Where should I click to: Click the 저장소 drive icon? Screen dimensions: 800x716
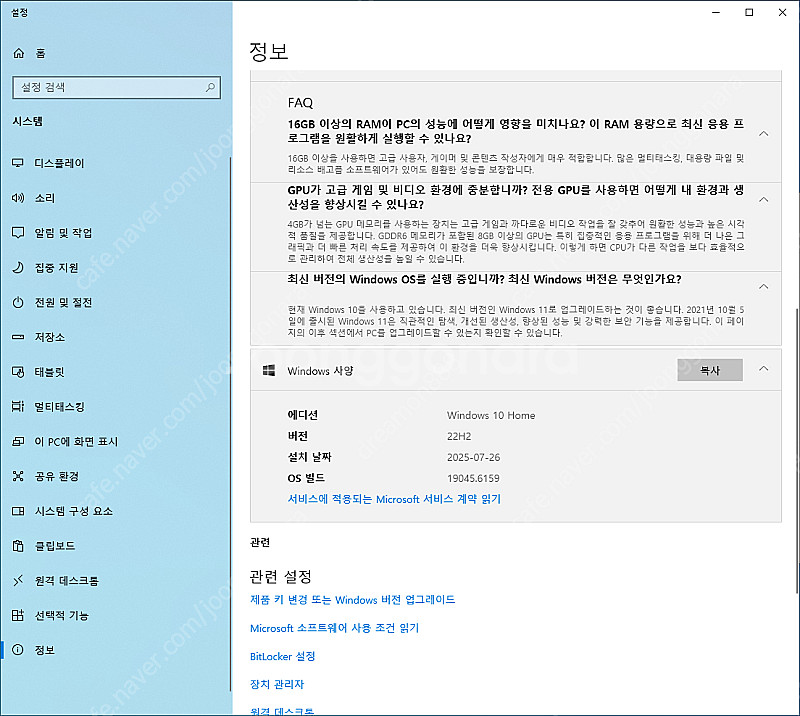tap(18, 337)
